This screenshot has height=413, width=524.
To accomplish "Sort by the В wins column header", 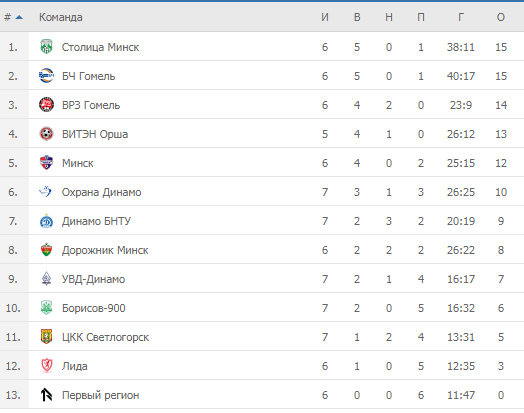I will coord(357,17).
